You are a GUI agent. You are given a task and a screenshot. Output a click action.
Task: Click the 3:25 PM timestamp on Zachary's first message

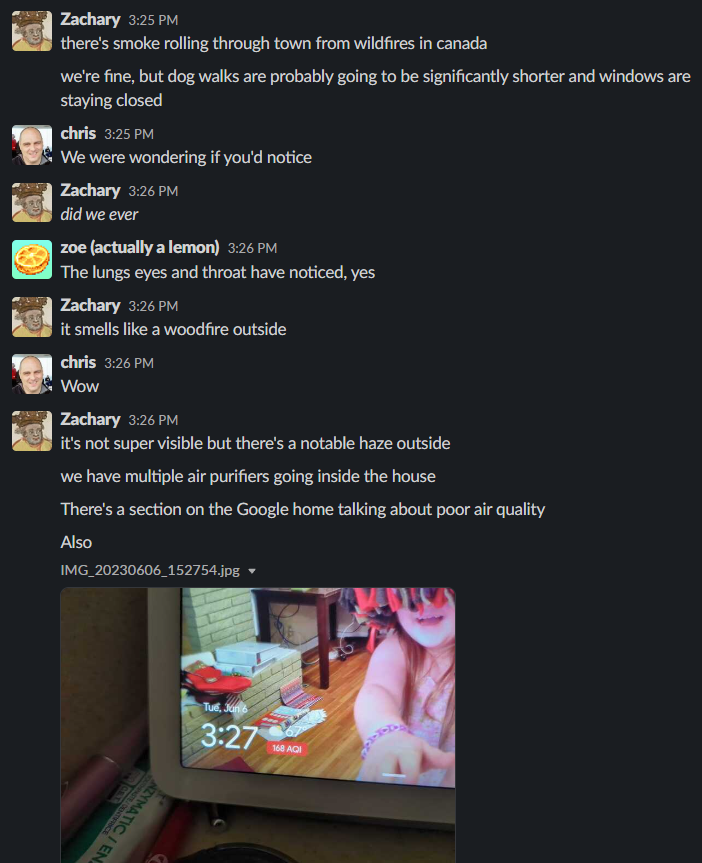point(153,20)
